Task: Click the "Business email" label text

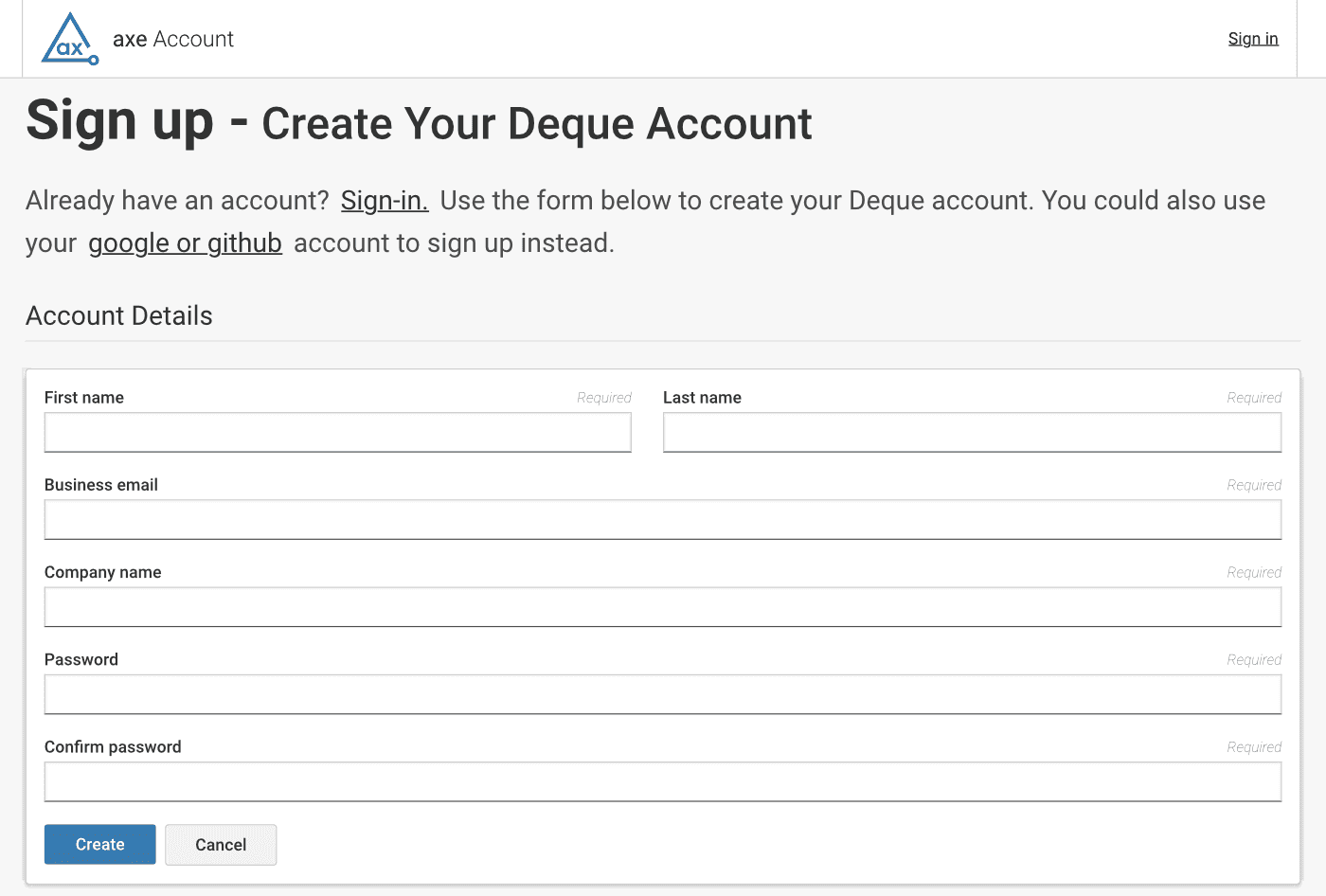Action: (x=101, y=485)
